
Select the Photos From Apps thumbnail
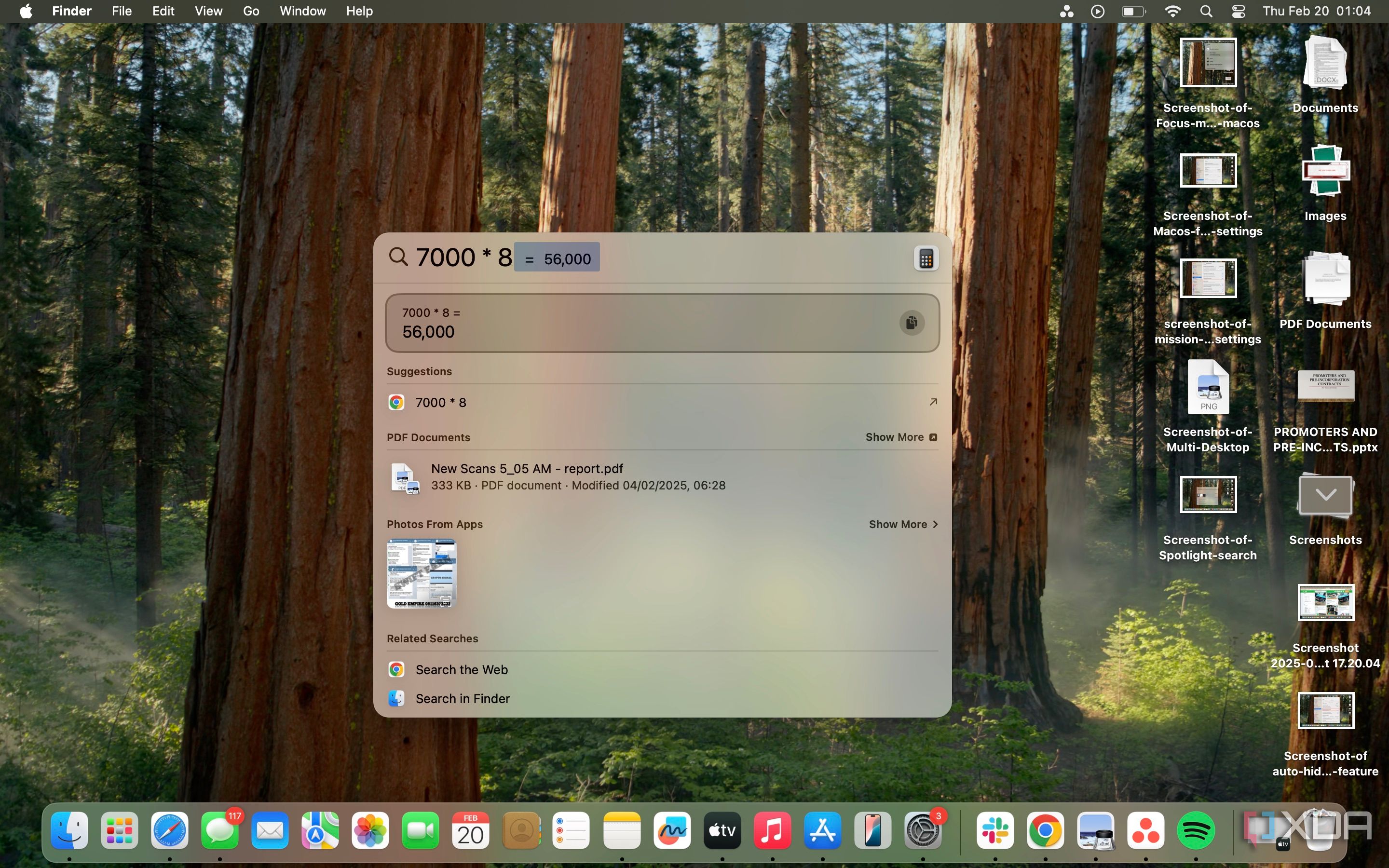click(422, 573)
